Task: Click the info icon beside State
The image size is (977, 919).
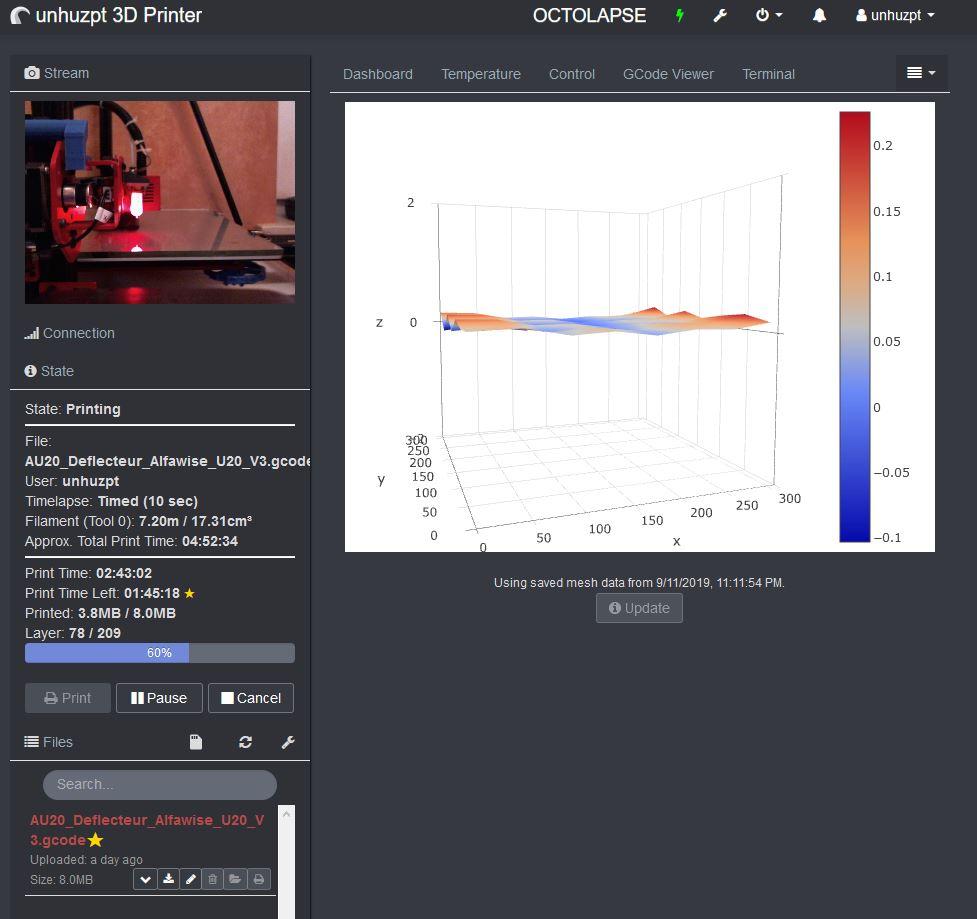Action: [31, 371]
